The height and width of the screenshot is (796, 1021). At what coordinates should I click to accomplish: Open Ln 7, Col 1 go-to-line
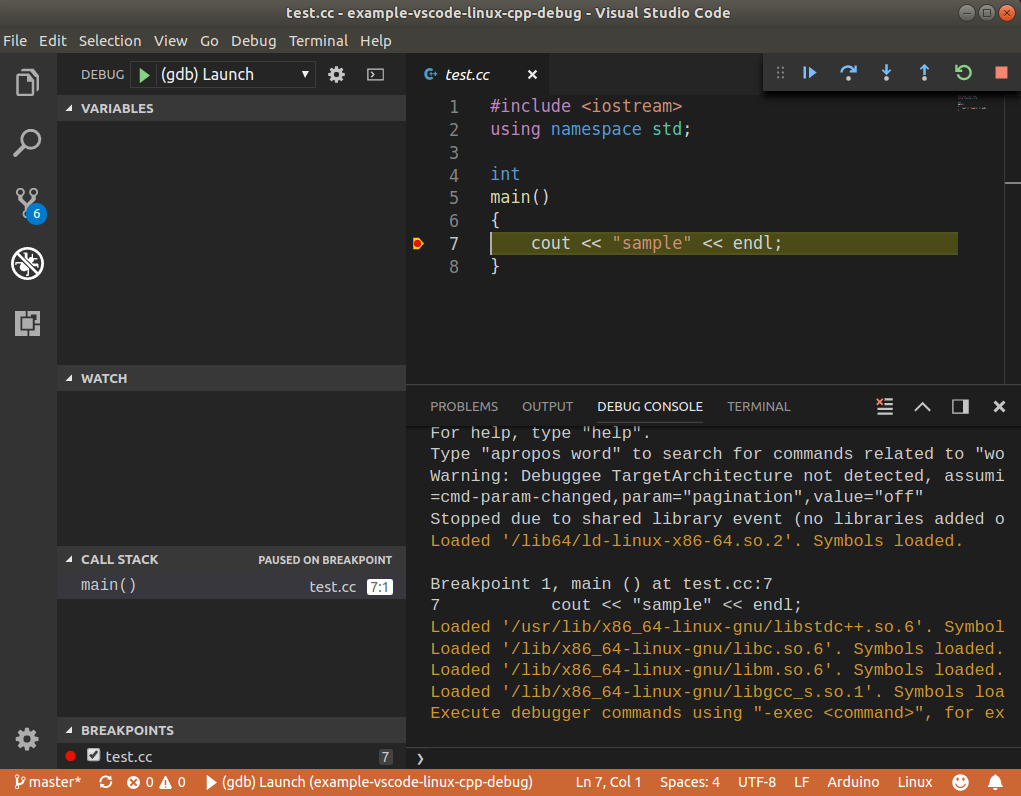[x=608, y=782]
